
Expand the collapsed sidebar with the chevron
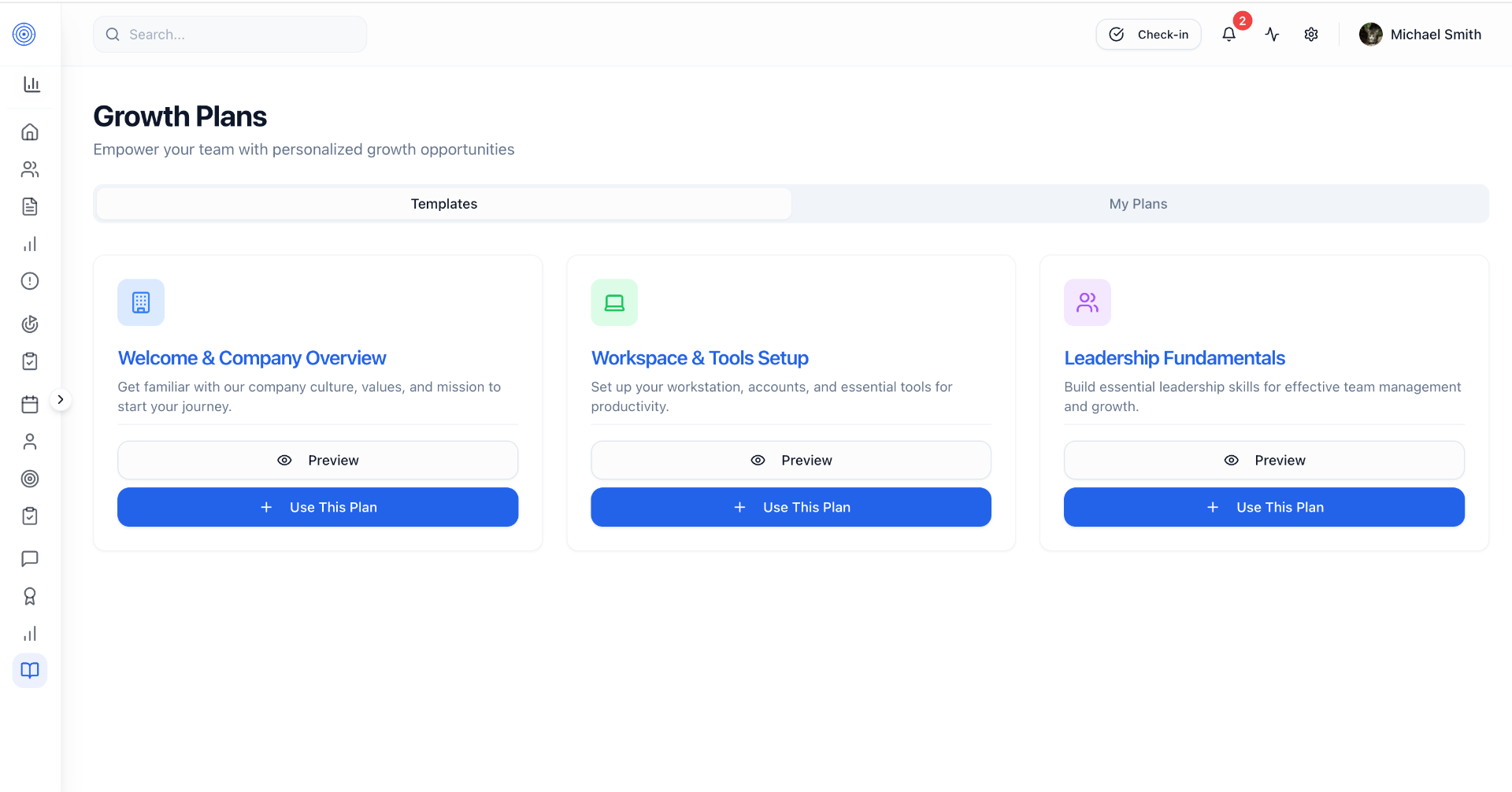pyautogui.click(x=61, y=399)
